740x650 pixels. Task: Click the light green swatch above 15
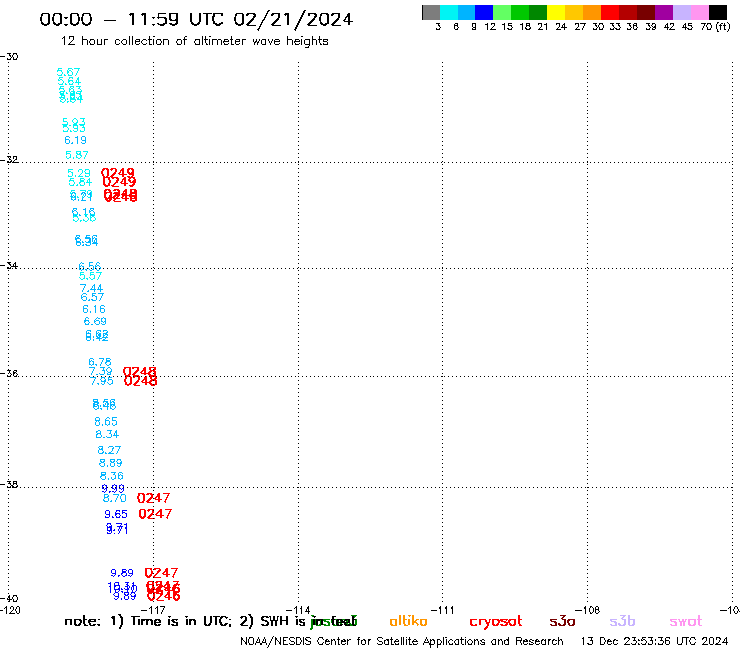(x=502, y=12)
